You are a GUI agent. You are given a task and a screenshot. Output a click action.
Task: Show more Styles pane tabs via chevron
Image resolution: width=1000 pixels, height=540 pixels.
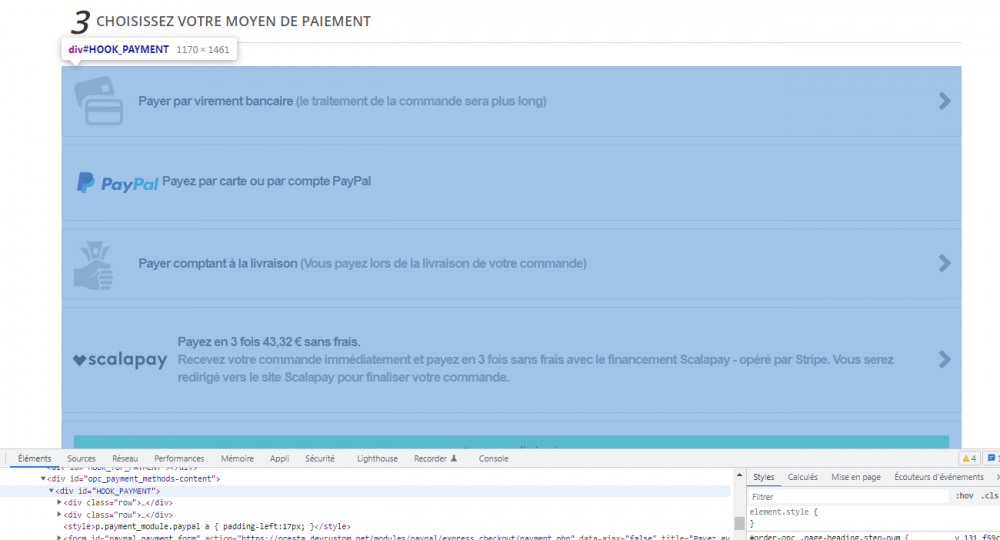pos(996,477)
